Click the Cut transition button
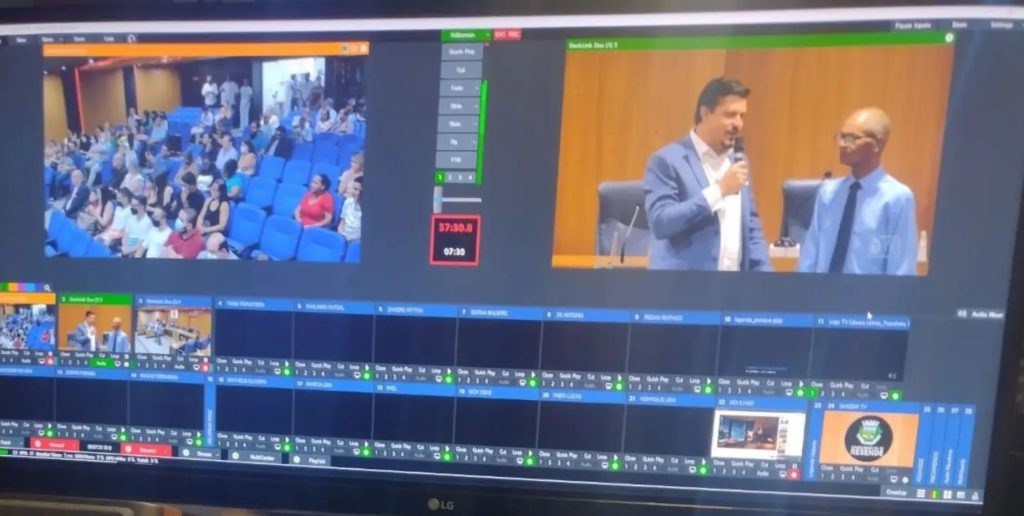Screen dimensions: 1024x516 [x=460, y=70]
